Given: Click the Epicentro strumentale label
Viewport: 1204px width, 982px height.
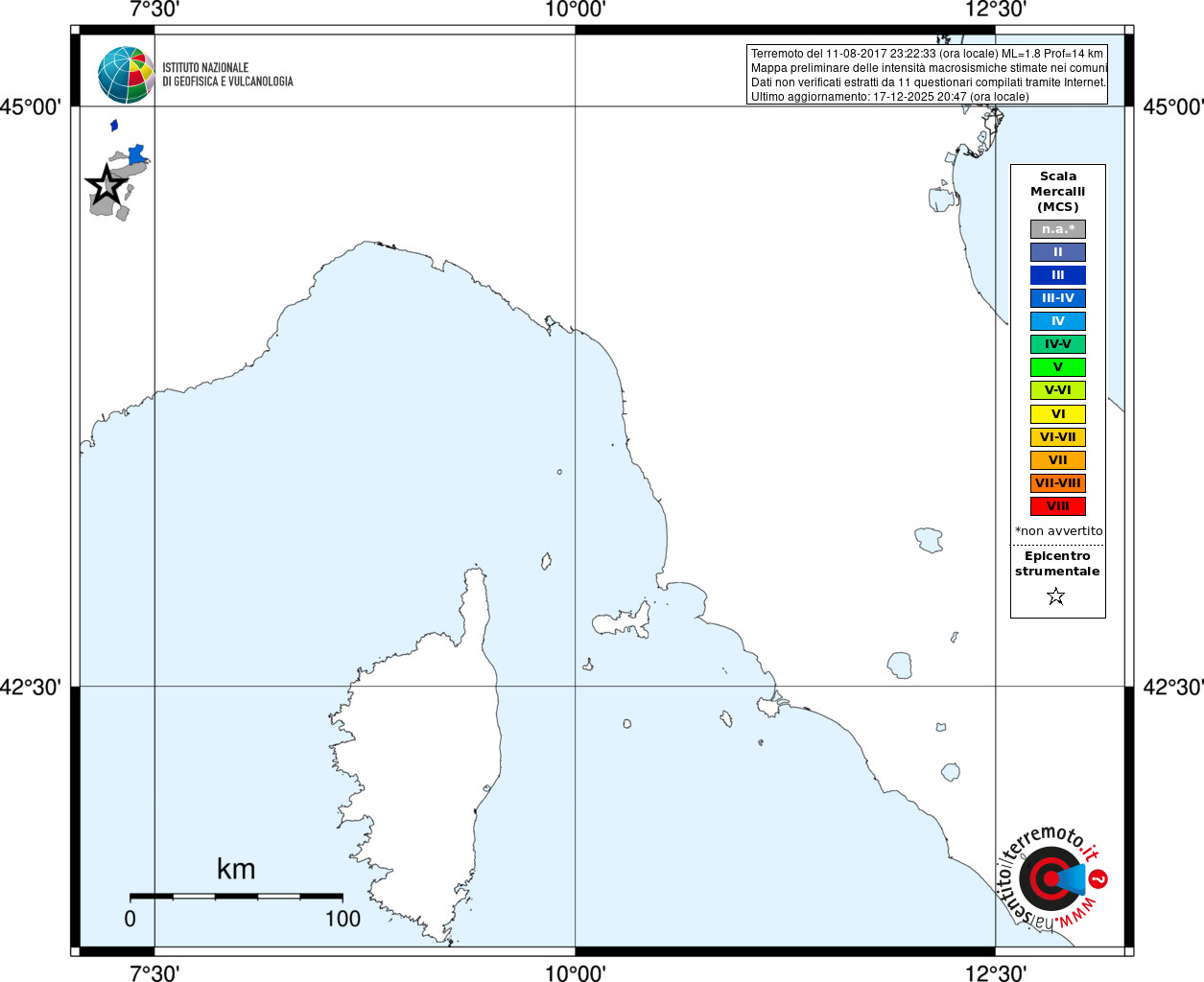Looking at the screenshot, I should (1057, 564).
